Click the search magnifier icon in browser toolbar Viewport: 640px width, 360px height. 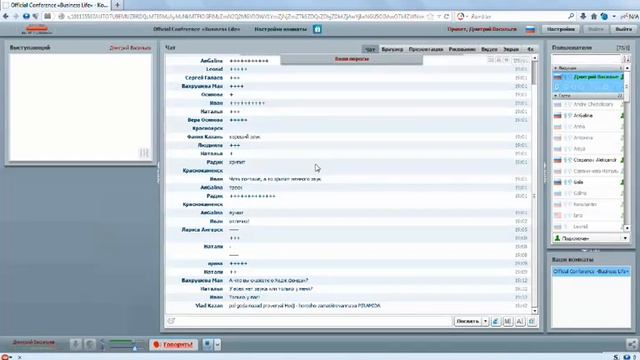[571, 16]
